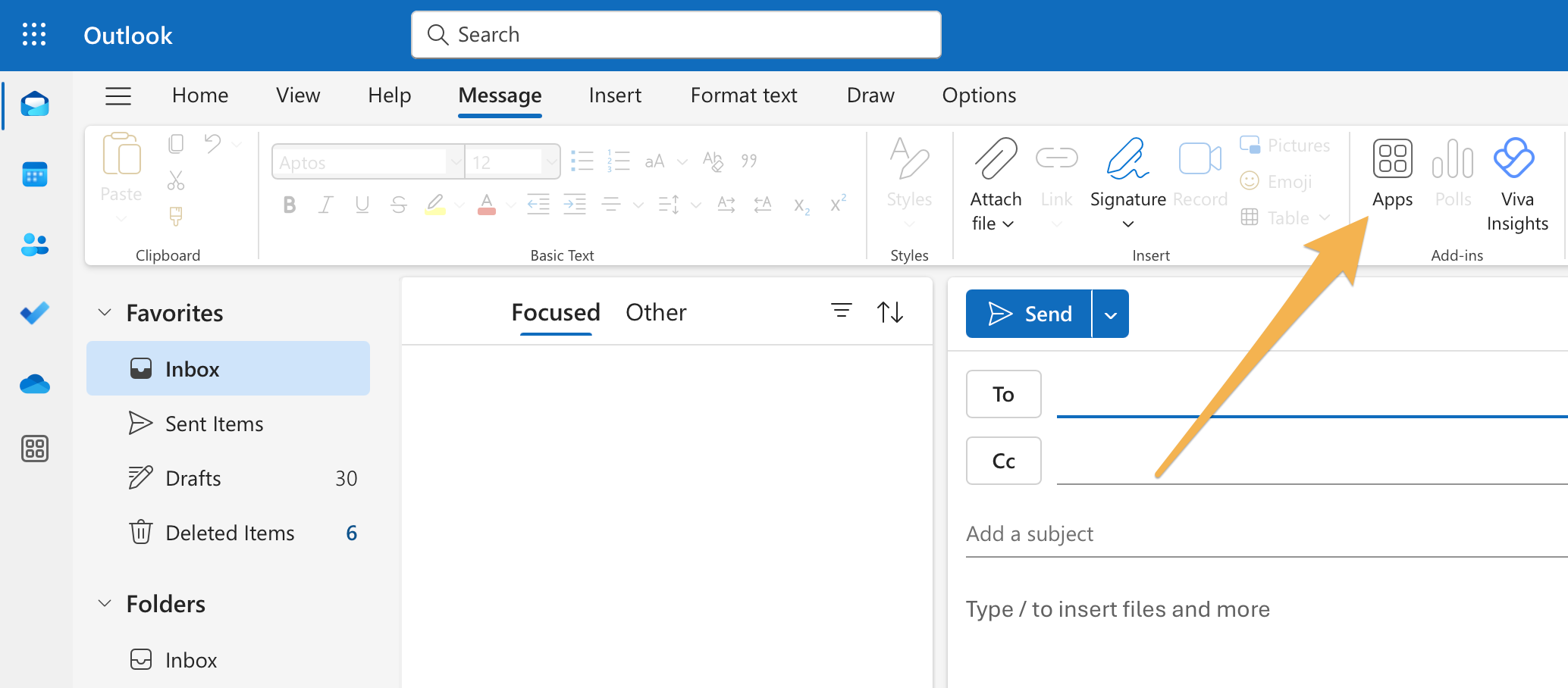Open People contacts in sidebar
The height and width of the screenshot is (688, 1568).
click(x=35, y=245)
